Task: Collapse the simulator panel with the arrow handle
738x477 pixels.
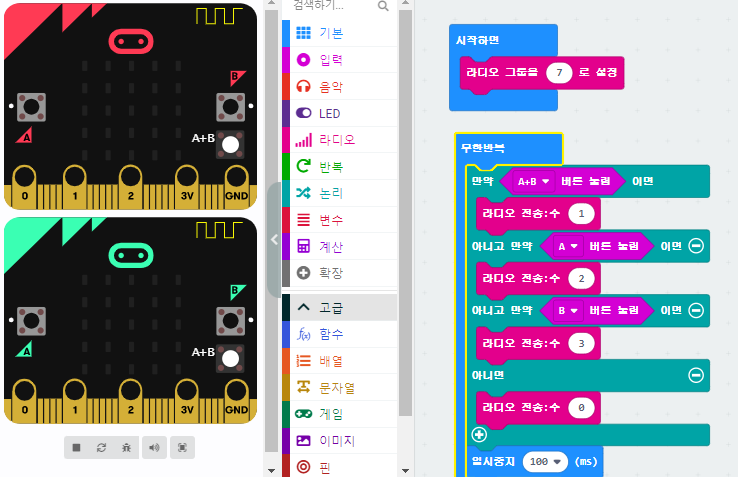Action: point(274,240)
